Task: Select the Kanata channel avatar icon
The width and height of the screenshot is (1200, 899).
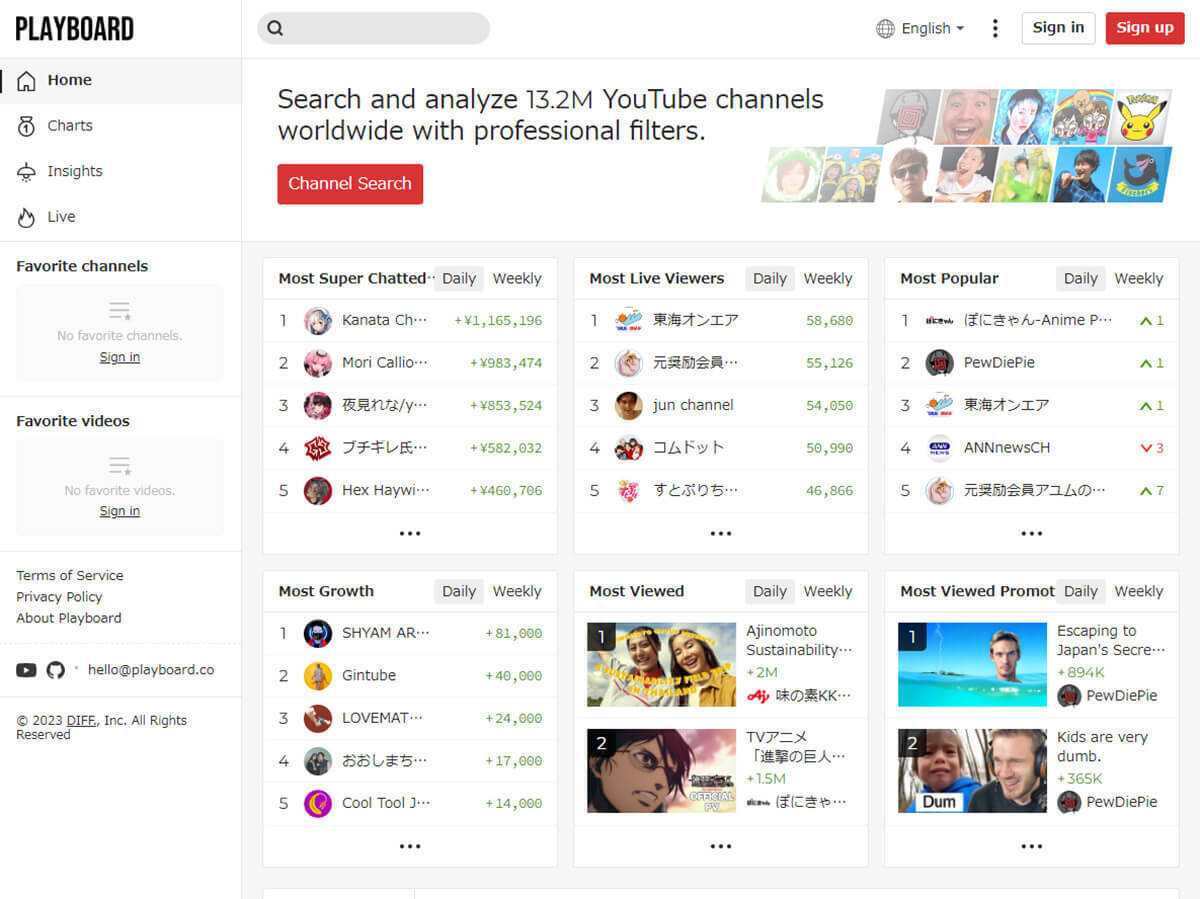Action: [x=318, y=321]
